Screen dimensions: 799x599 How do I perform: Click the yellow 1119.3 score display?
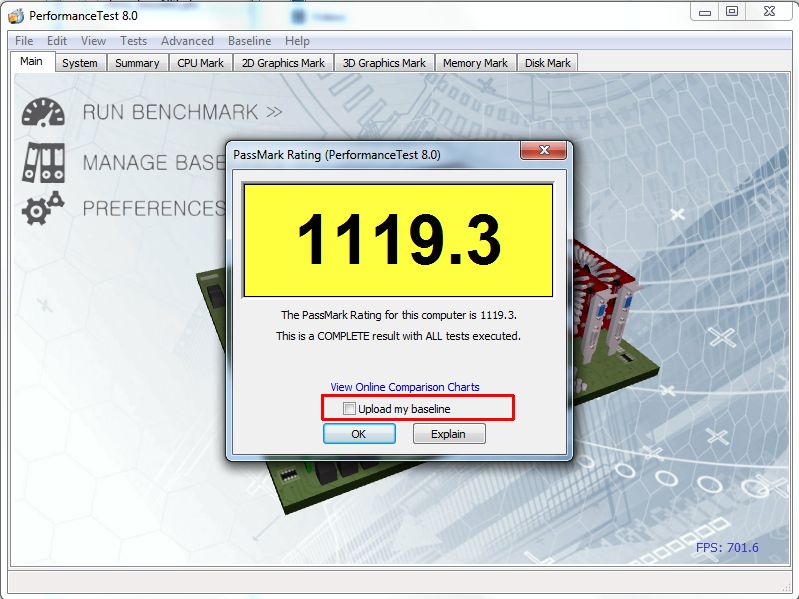pyautogui.click(x=398, y=240)
